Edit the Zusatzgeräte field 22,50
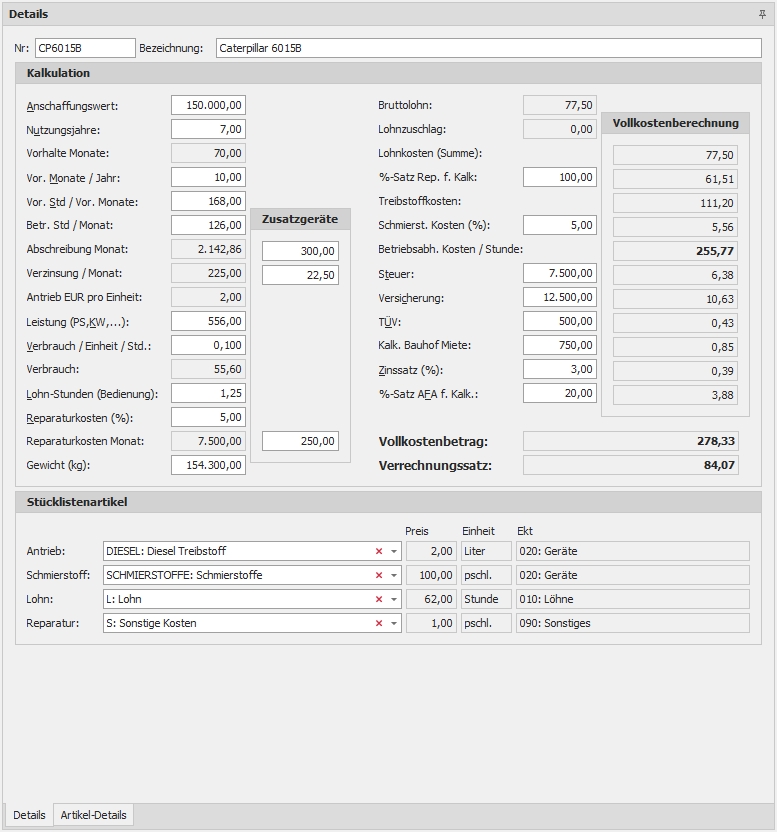 (x=300, y=275)
